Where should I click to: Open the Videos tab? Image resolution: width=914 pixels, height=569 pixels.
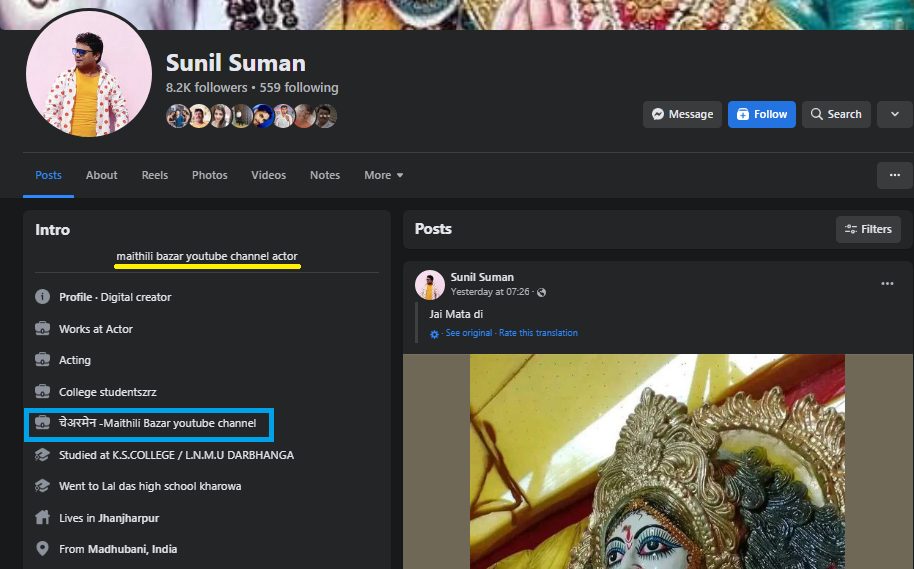click(x=268, y=175)
